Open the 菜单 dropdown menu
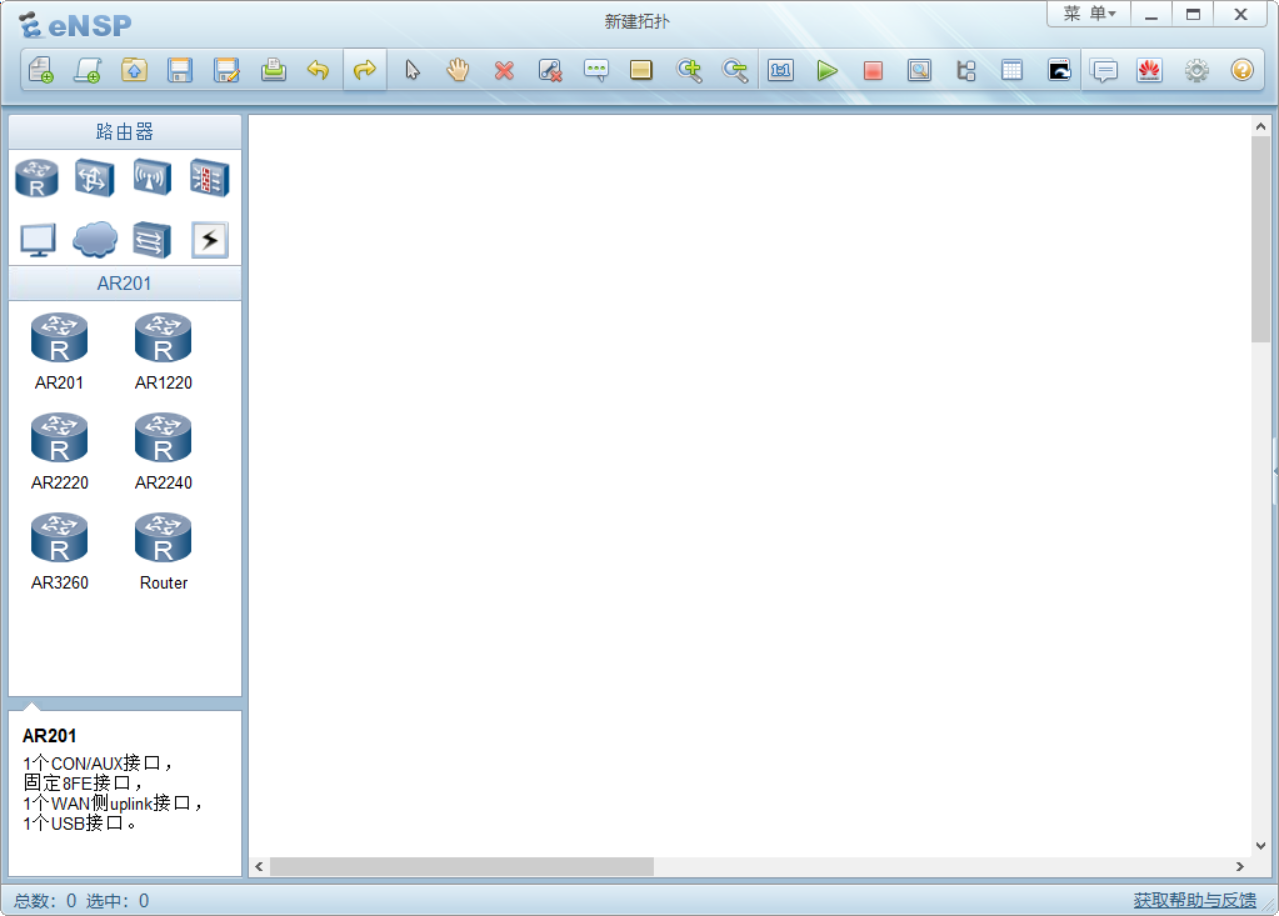This screenshot has width=1279, height=916. [x=1089, y=14]
